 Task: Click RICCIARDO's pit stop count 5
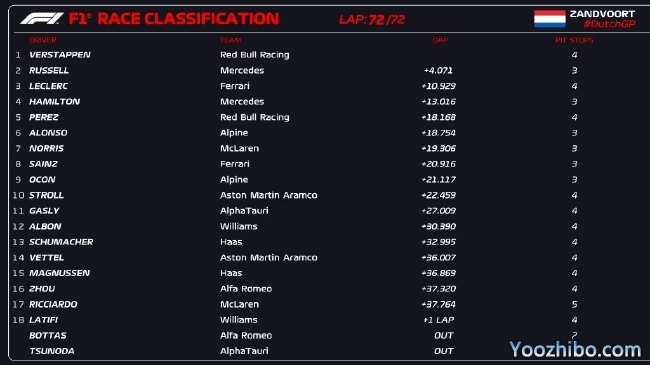(x=575, y=304)
